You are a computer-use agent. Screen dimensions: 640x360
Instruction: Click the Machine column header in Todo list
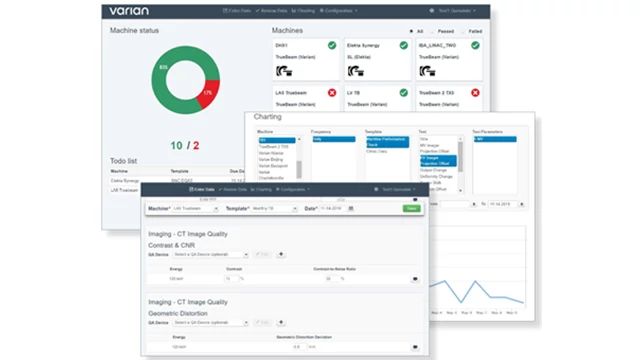pyautogui.click(x=119, y=171)
